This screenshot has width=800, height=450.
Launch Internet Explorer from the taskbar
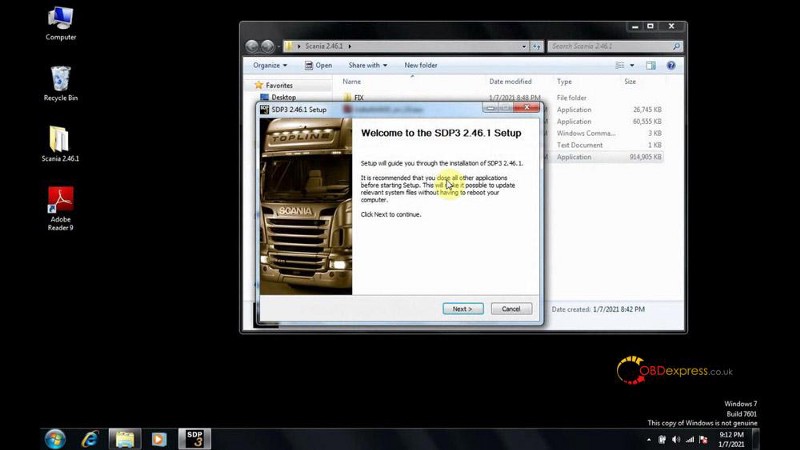point(90,439)
